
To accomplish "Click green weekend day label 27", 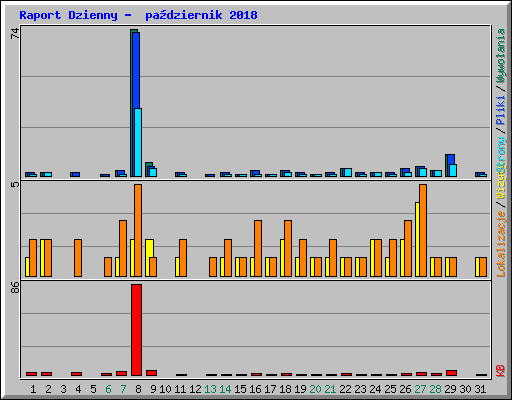I will (x=420, y=389).
